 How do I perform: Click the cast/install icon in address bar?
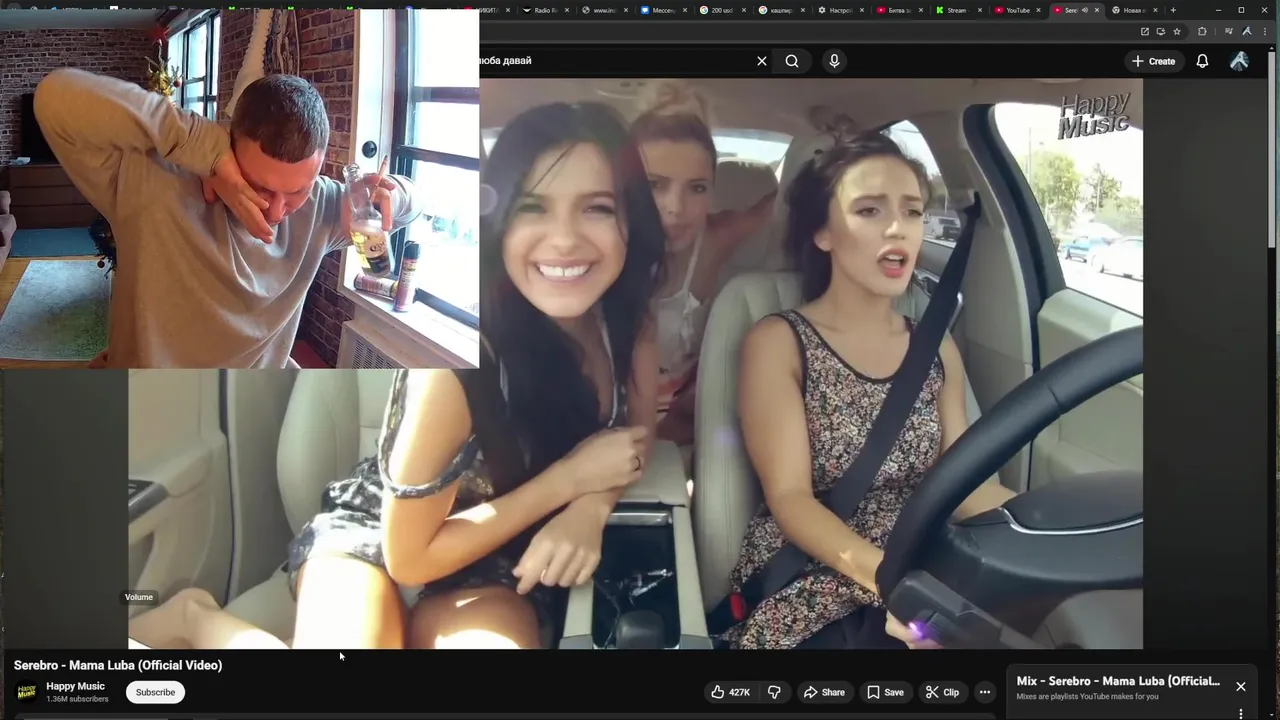click(x=1161, y=31)
